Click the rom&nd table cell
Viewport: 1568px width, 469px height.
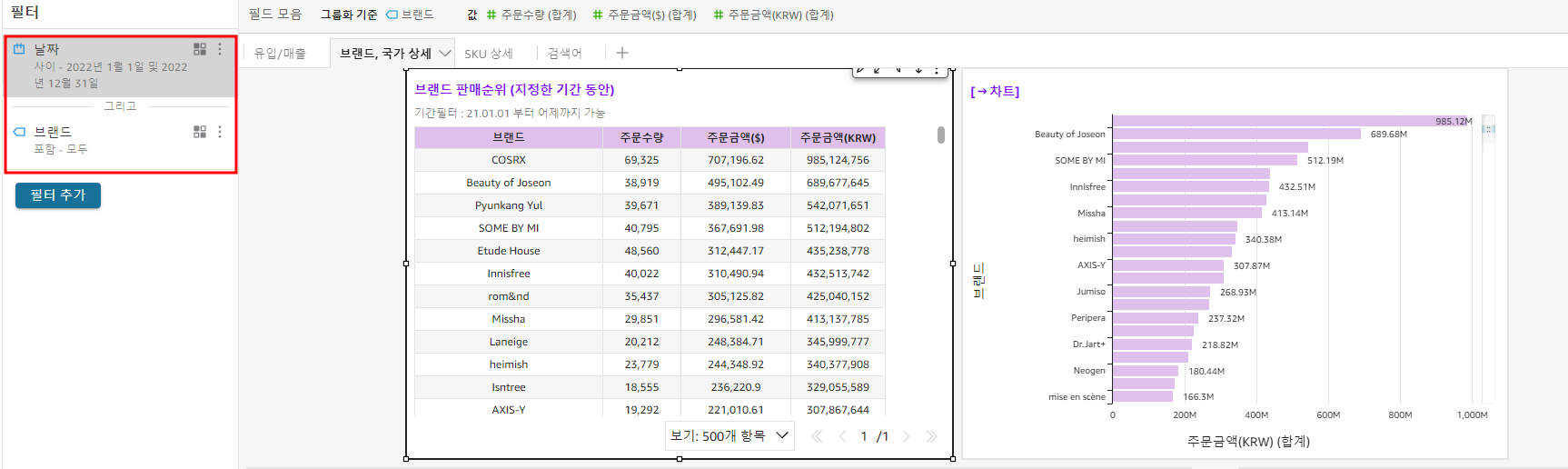(509, 296)
